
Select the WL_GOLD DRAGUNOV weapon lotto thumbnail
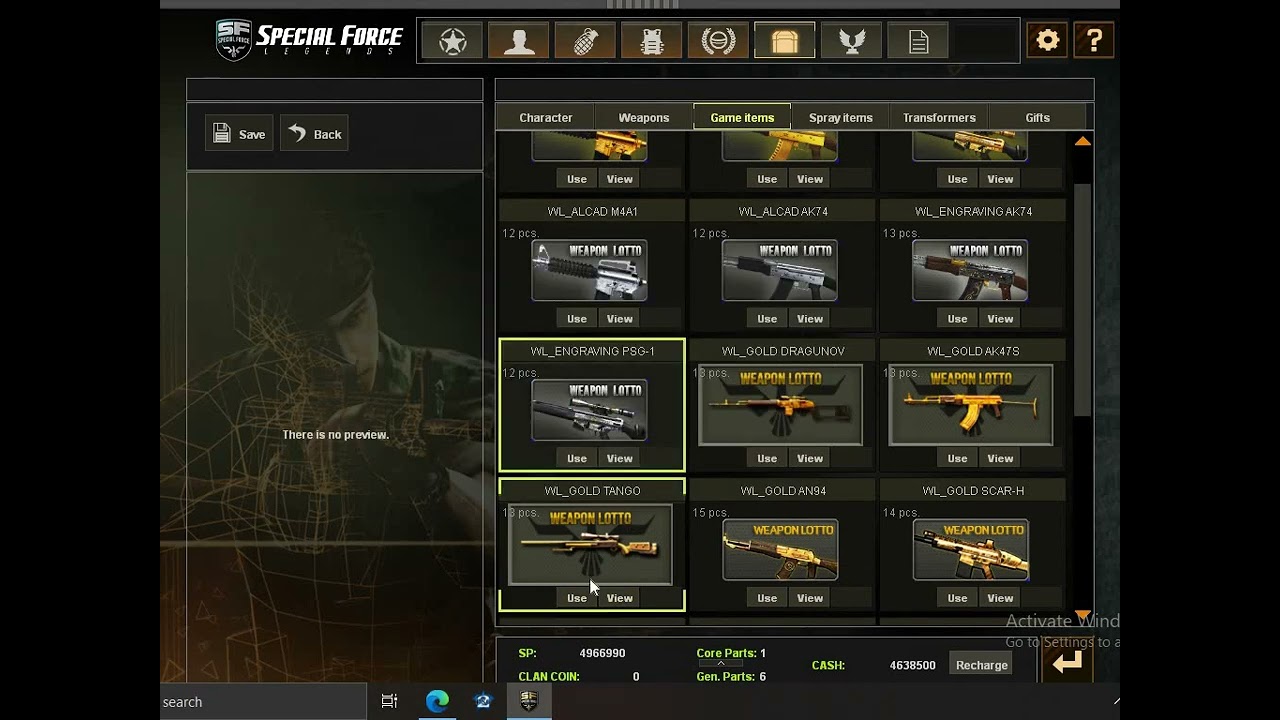pyautogui.click(x=780, y=405)
